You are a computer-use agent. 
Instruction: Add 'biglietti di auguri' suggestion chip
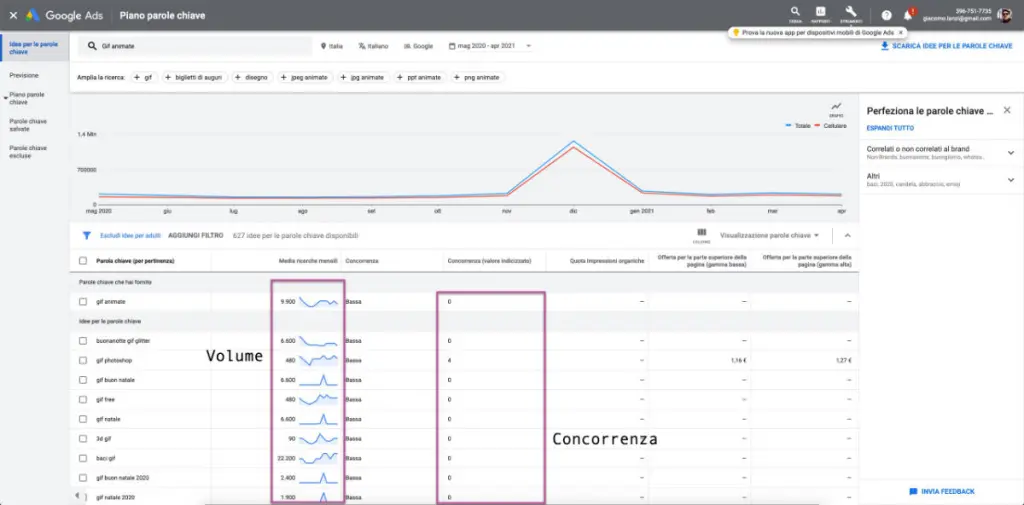[x=194, y=77]
